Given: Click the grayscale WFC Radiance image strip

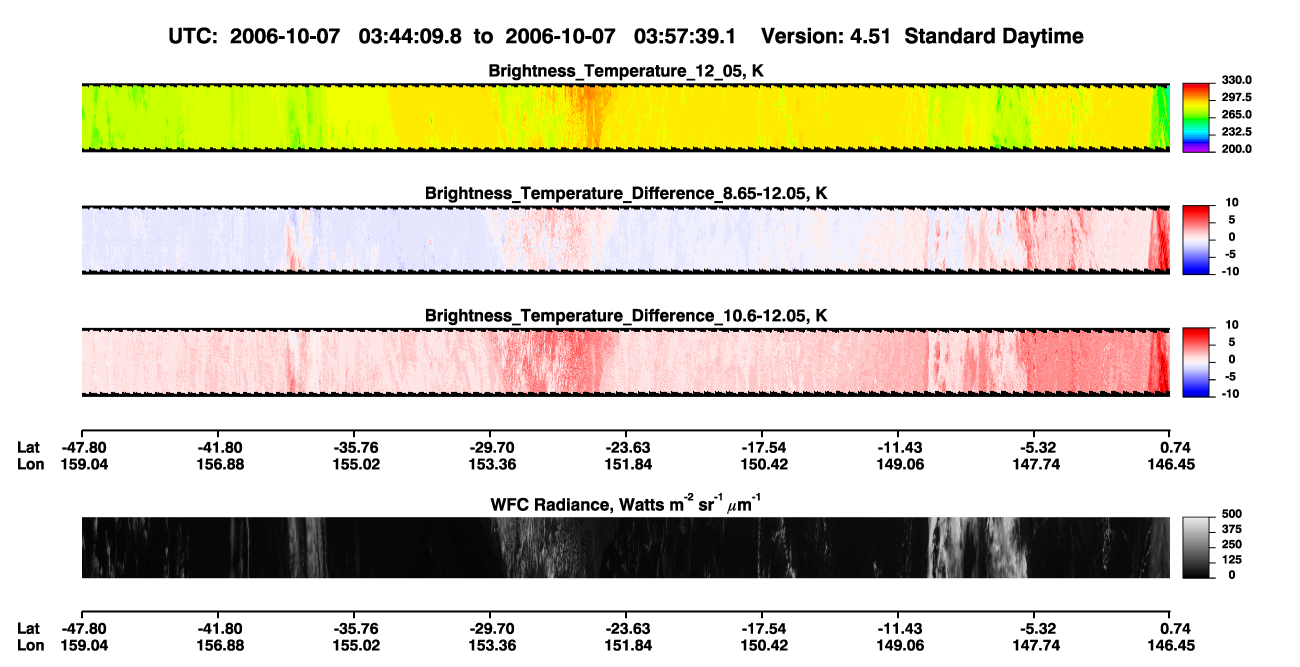Looking at the screenshot, I should 626,548.
